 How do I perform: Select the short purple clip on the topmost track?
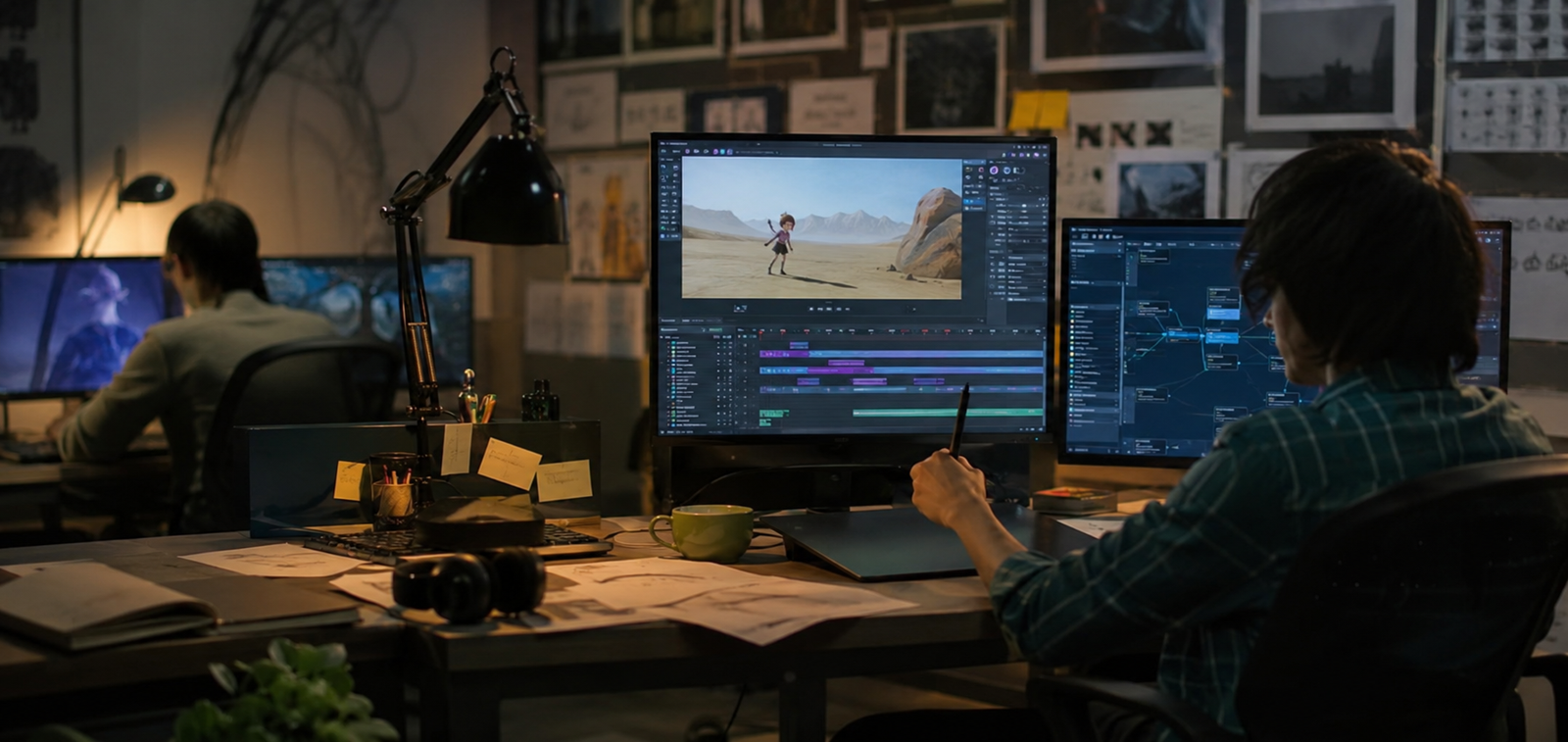click(x=799, y=345)
